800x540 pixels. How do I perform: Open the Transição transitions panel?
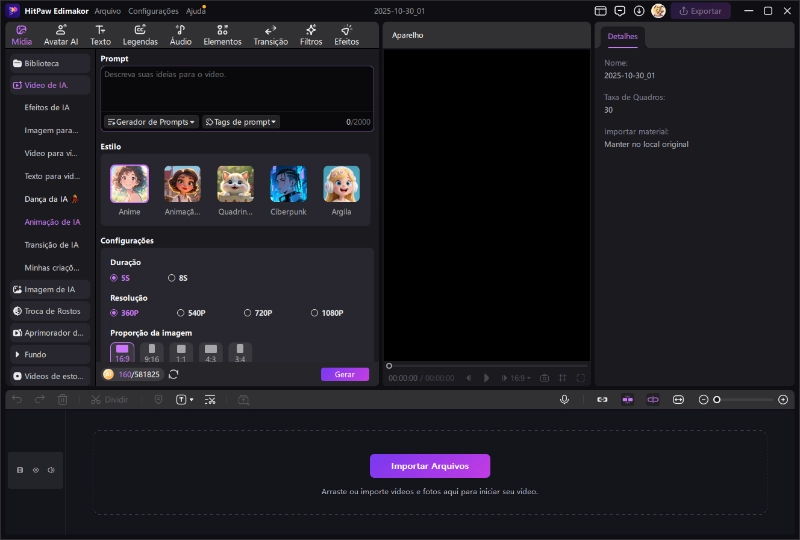(x=270, y=35)
